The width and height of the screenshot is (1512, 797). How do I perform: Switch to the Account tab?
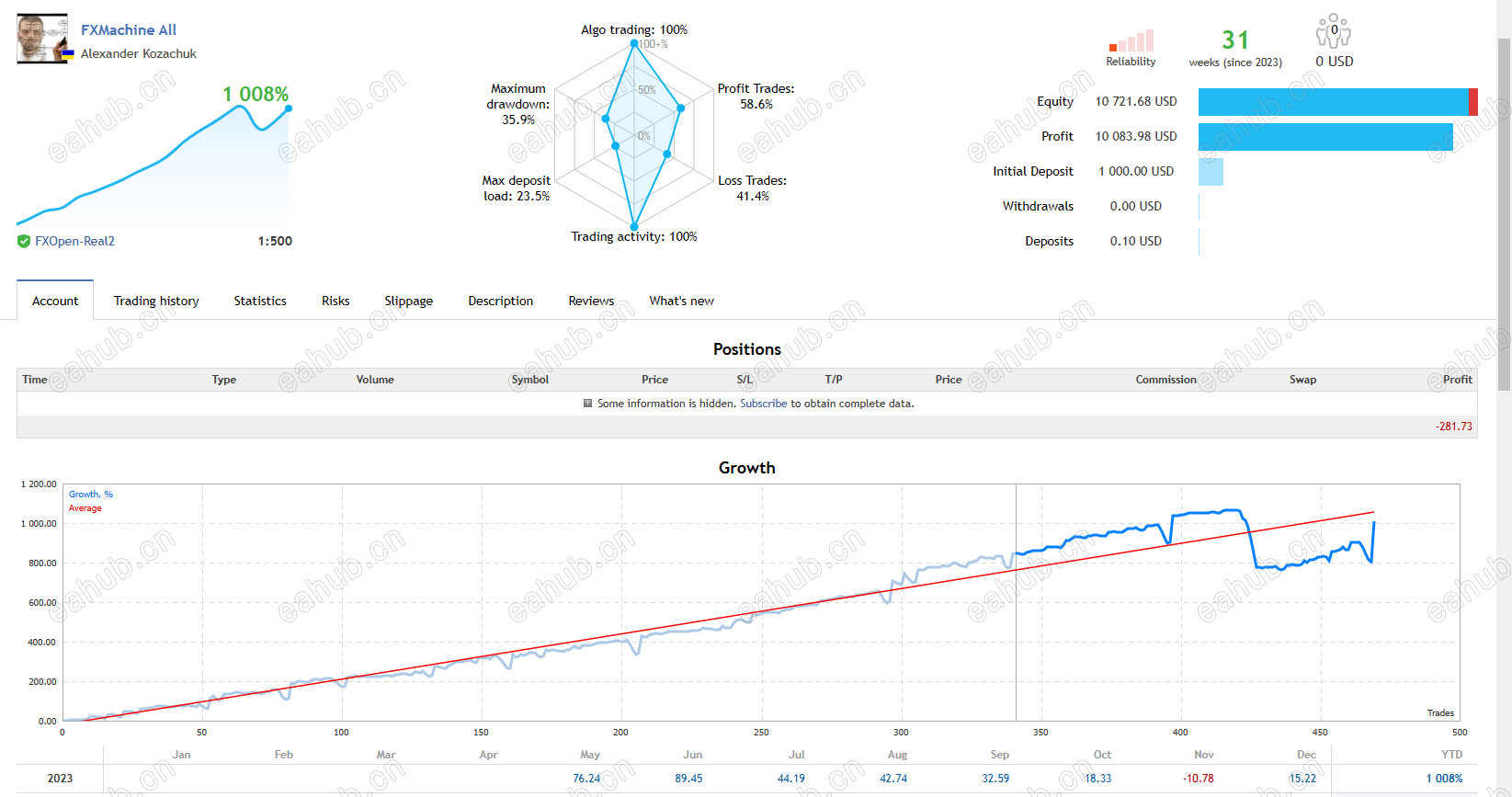pyautogui.click(x=55, y=301)
